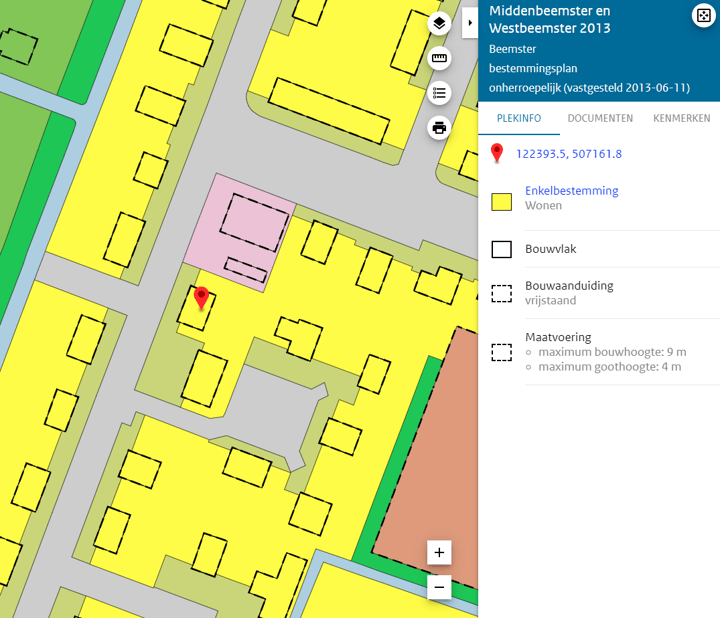The image size is (720, 618).
Task: Click the orange-brown zone on the map
Action: 430,450
